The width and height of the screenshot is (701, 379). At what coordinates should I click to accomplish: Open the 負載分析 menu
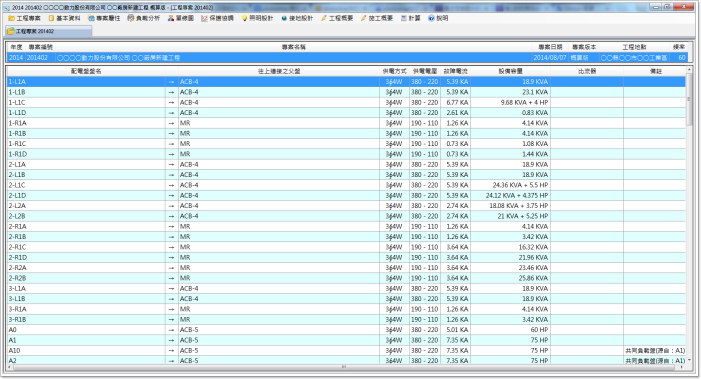(143, 18)
